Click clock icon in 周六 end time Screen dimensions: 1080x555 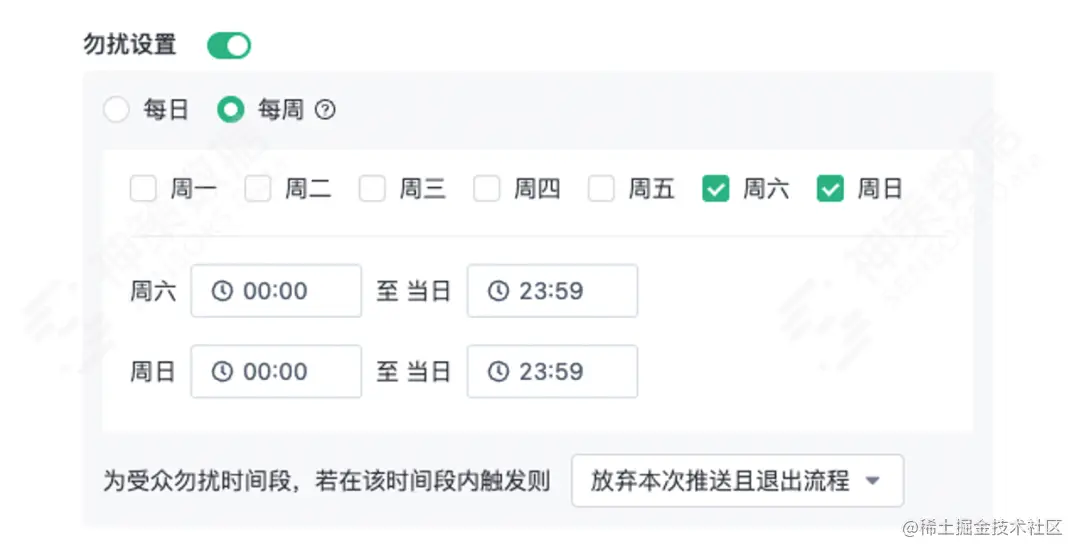pos(498,291)
